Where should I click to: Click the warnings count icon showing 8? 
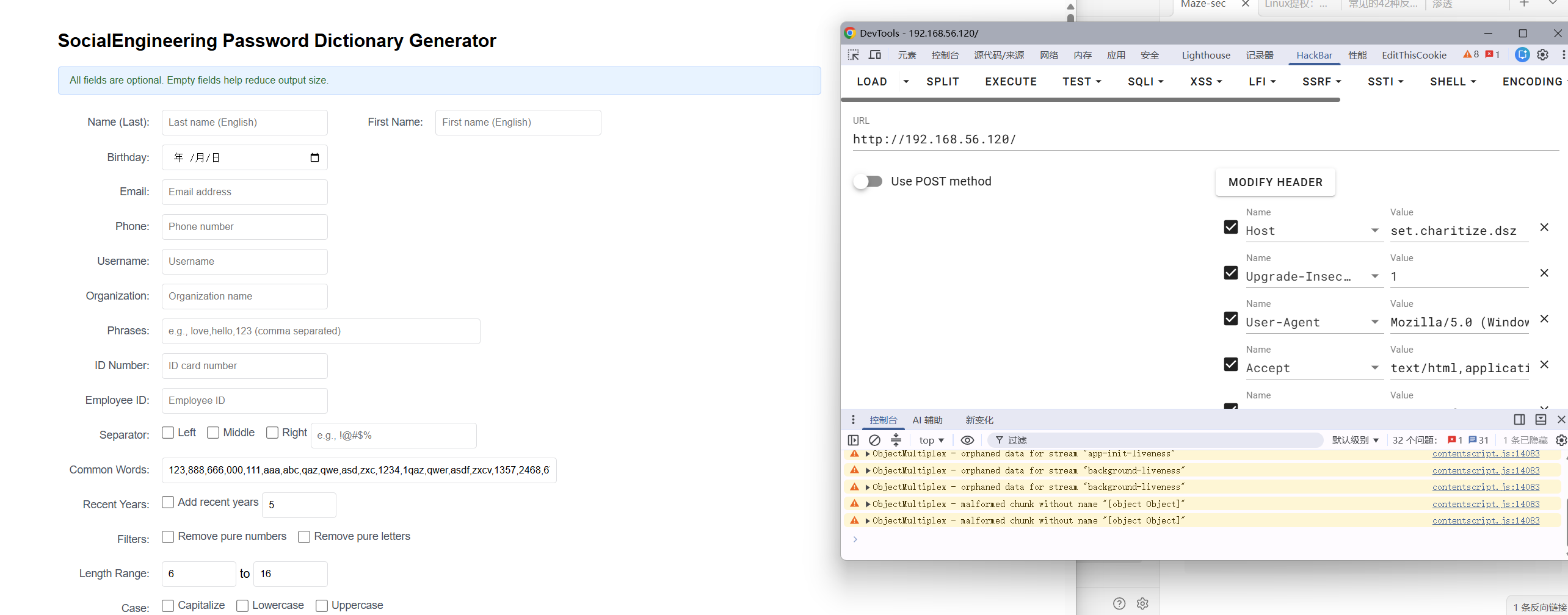[x=1471, y=54]
